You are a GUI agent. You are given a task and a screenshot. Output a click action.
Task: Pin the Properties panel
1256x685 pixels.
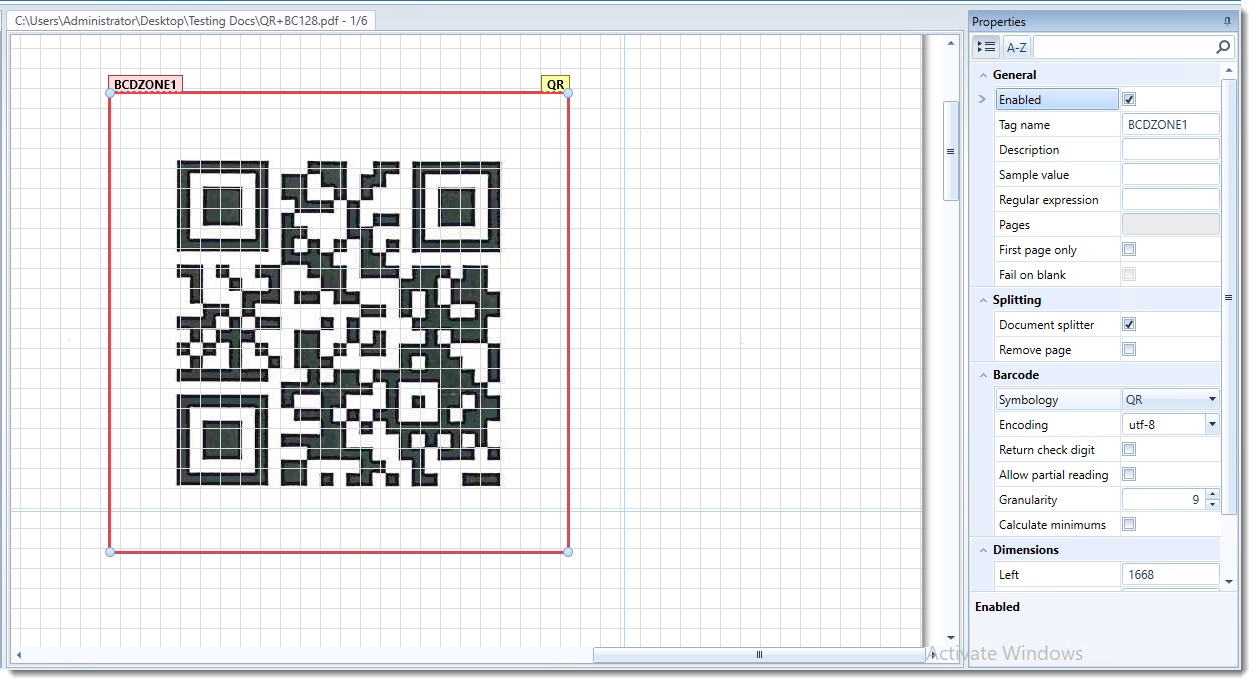(1227, 21)
